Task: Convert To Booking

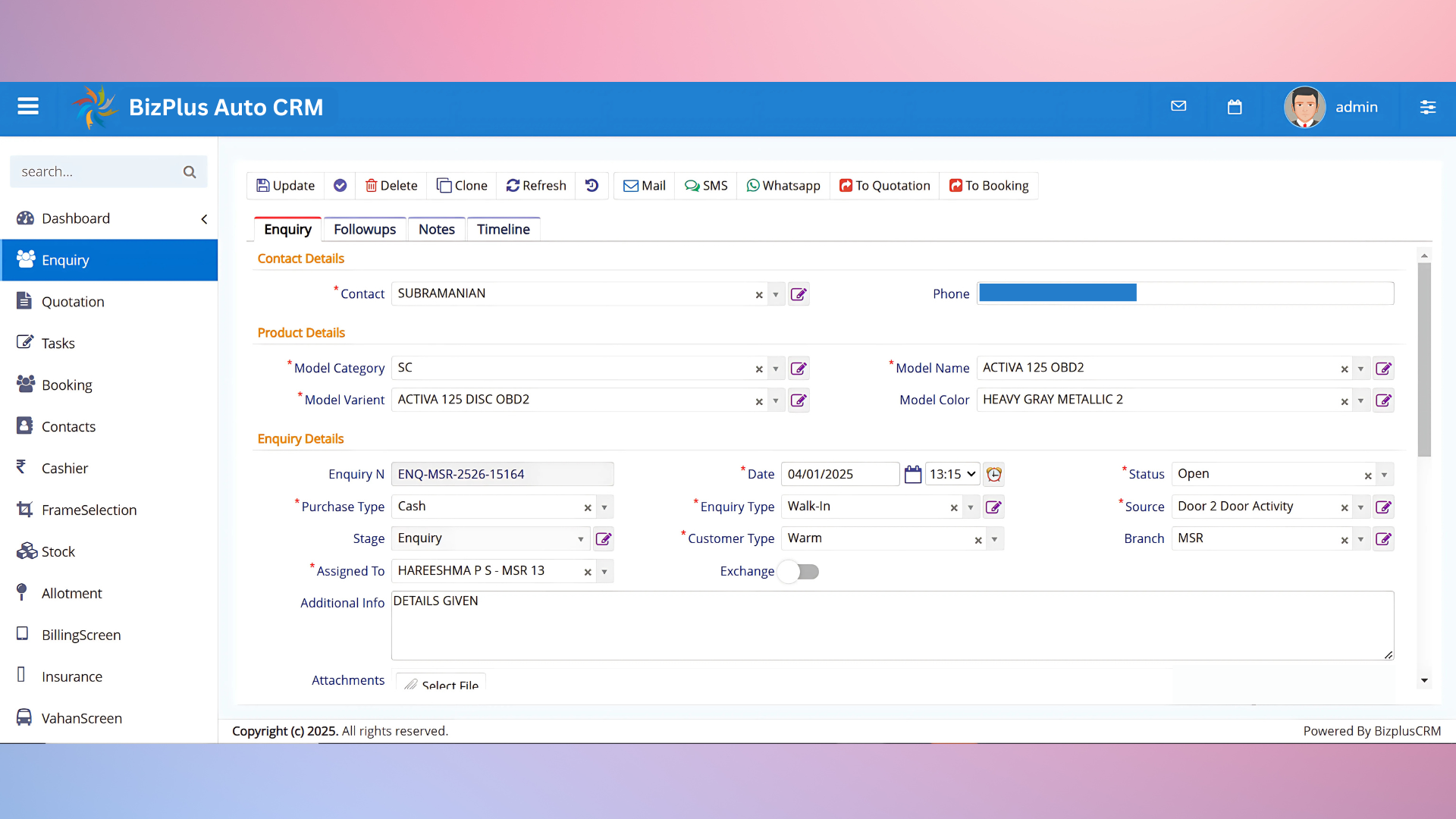Action: click(989, 186)
